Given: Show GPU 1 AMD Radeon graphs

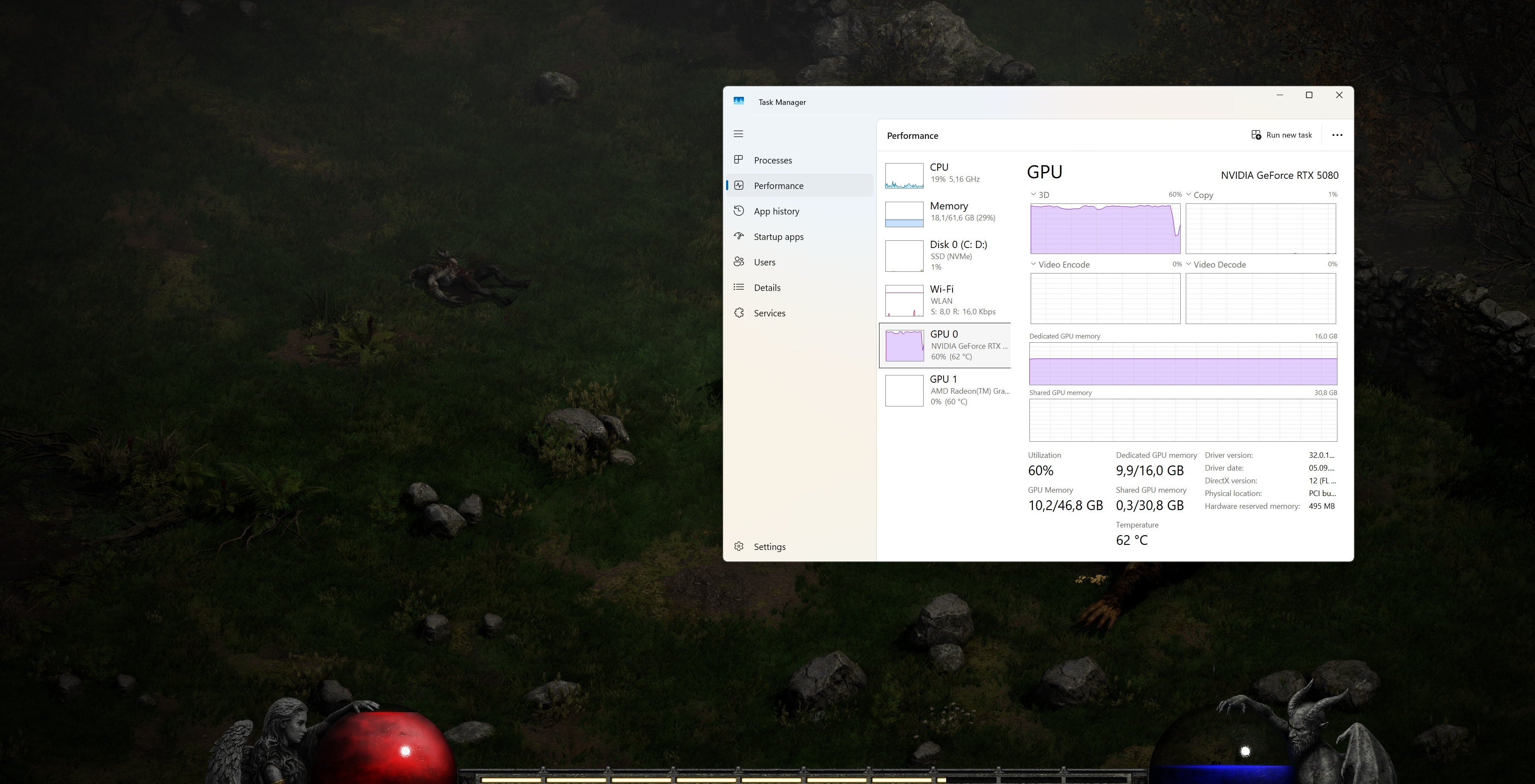Looking at the screenshot, I should (948, 389).
